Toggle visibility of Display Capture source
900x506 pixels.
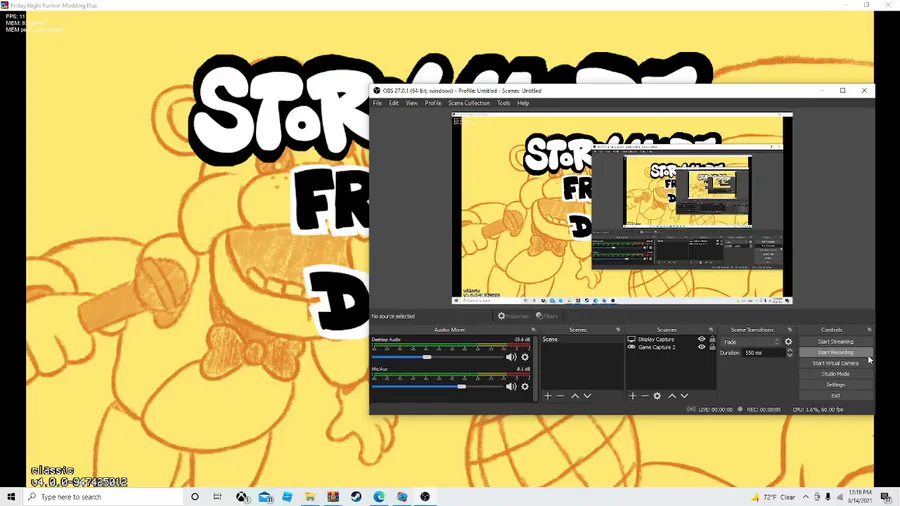coord(701,339)
